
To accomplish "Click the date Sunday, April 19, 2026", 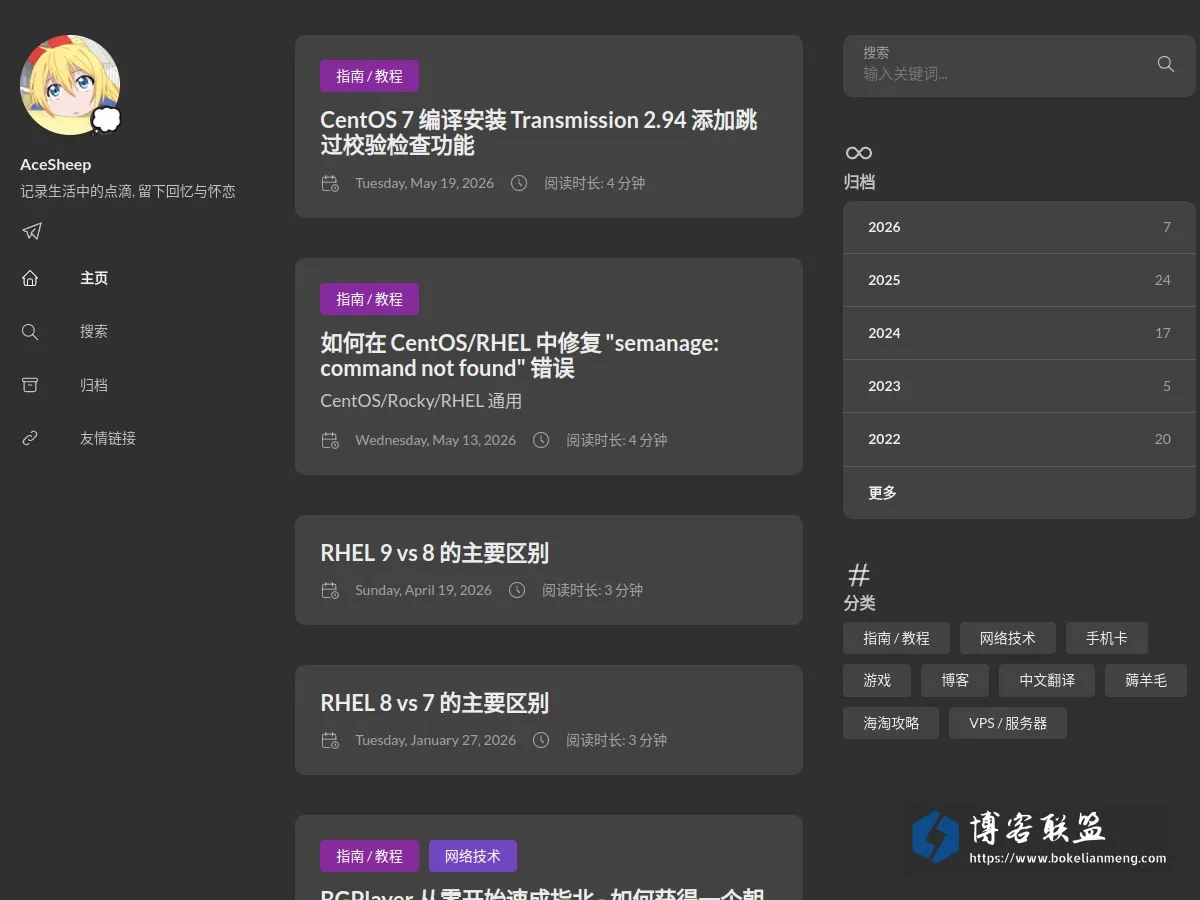I will 423,590.
